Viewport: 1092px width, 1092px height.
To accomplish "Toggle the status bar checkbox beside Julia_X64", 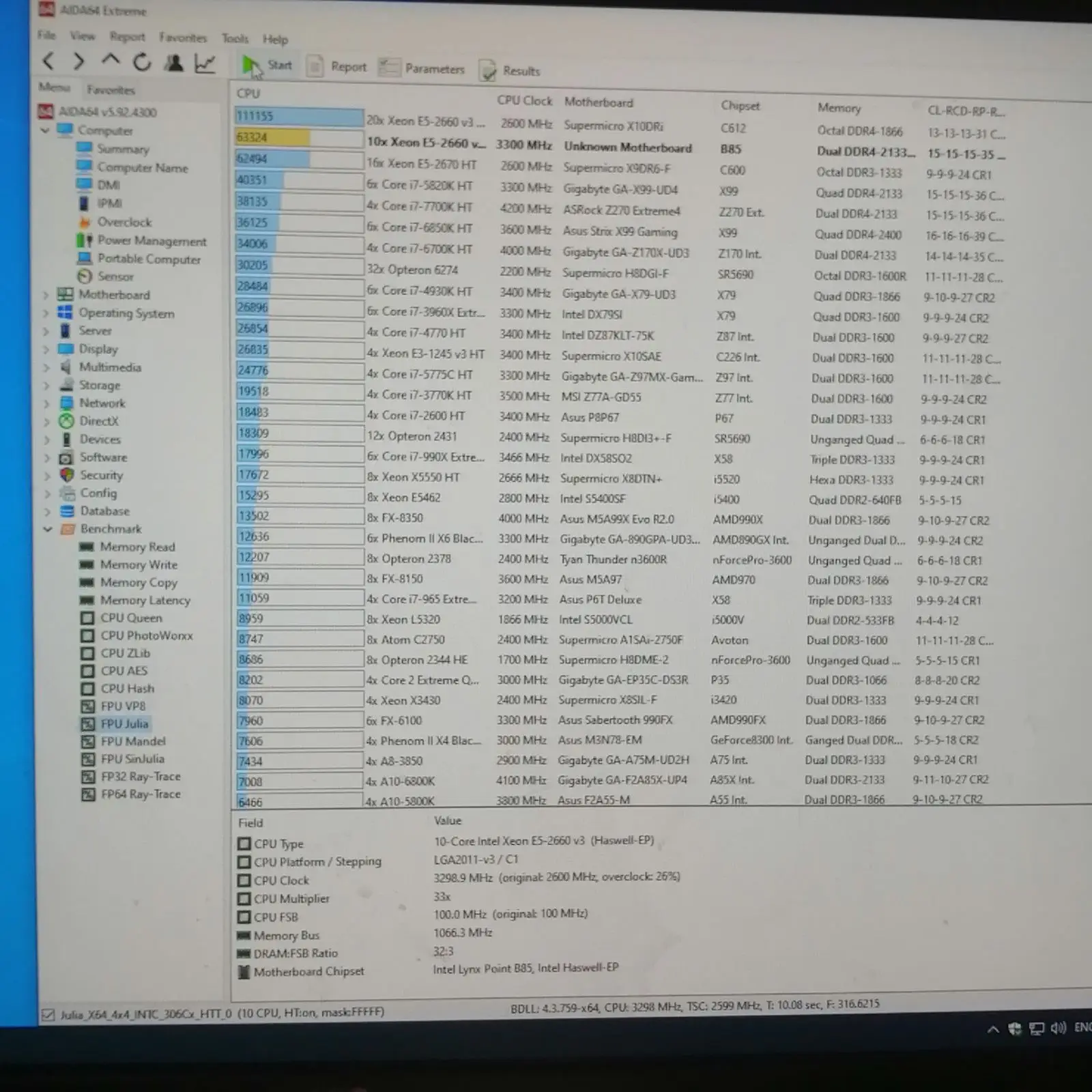I will (48, 1015).
